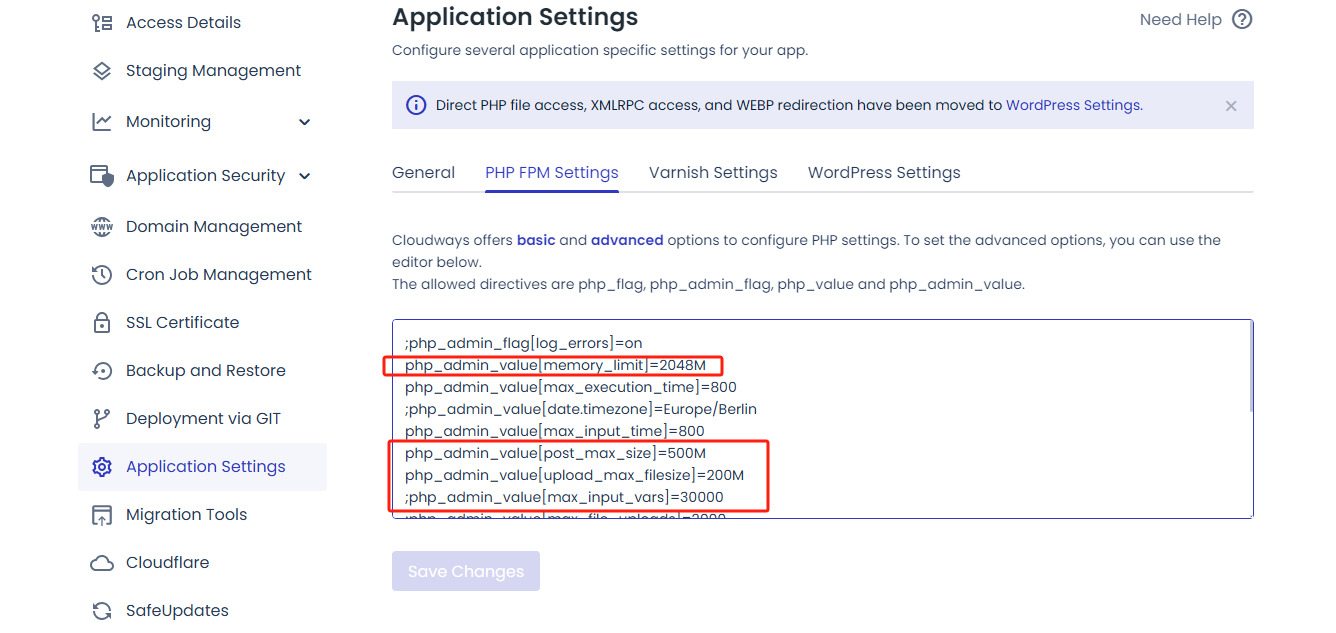Click the Domain Management www icon
Image resolution: width=1336 pixels, height=633 pixels.
point(102,227)
